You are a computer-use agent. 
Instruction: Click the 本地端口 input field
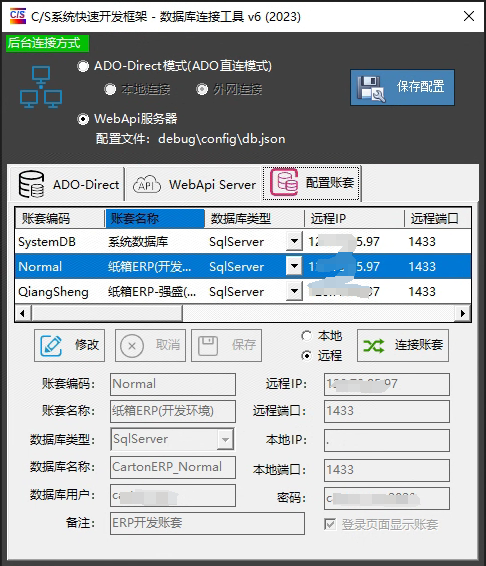(x=387, y=470)
